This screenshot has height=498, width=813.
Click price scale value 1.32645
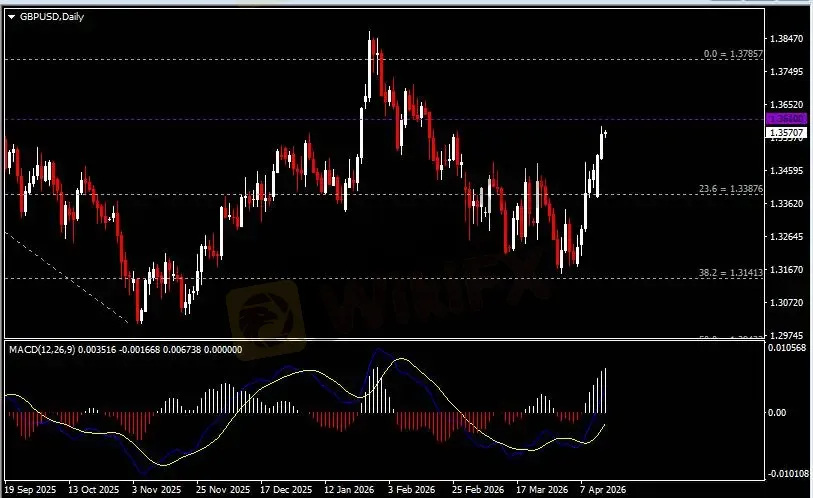[787, 237]
